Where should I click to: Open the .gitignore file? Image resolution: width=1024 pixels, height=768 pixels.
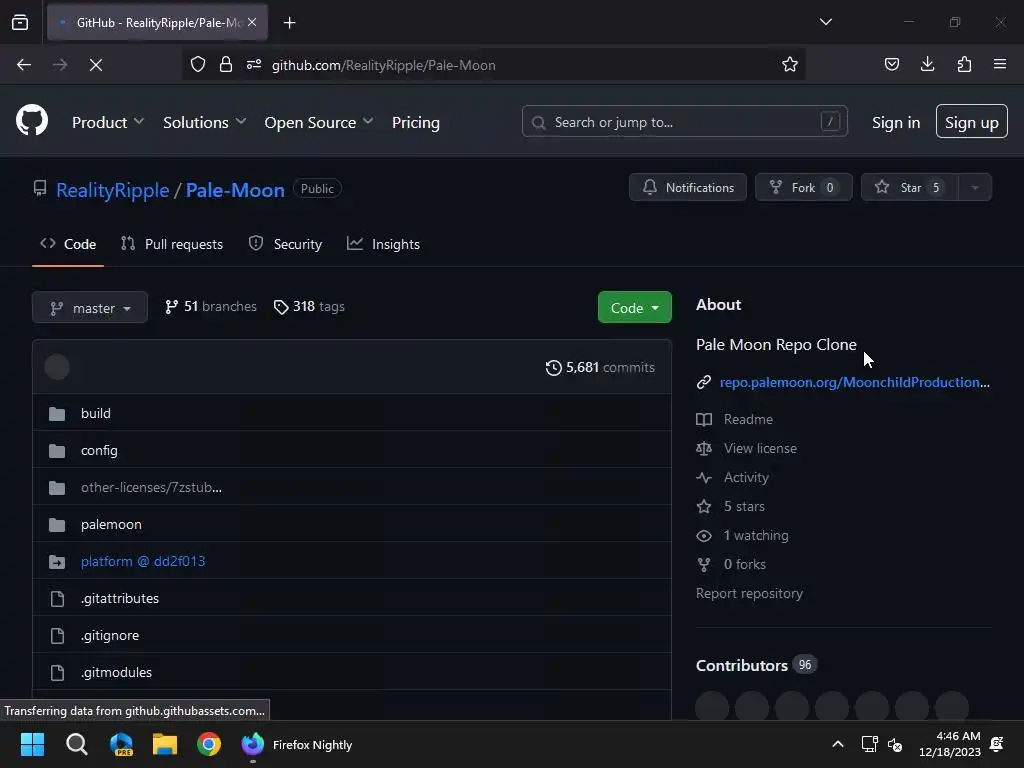pos(110,635)
